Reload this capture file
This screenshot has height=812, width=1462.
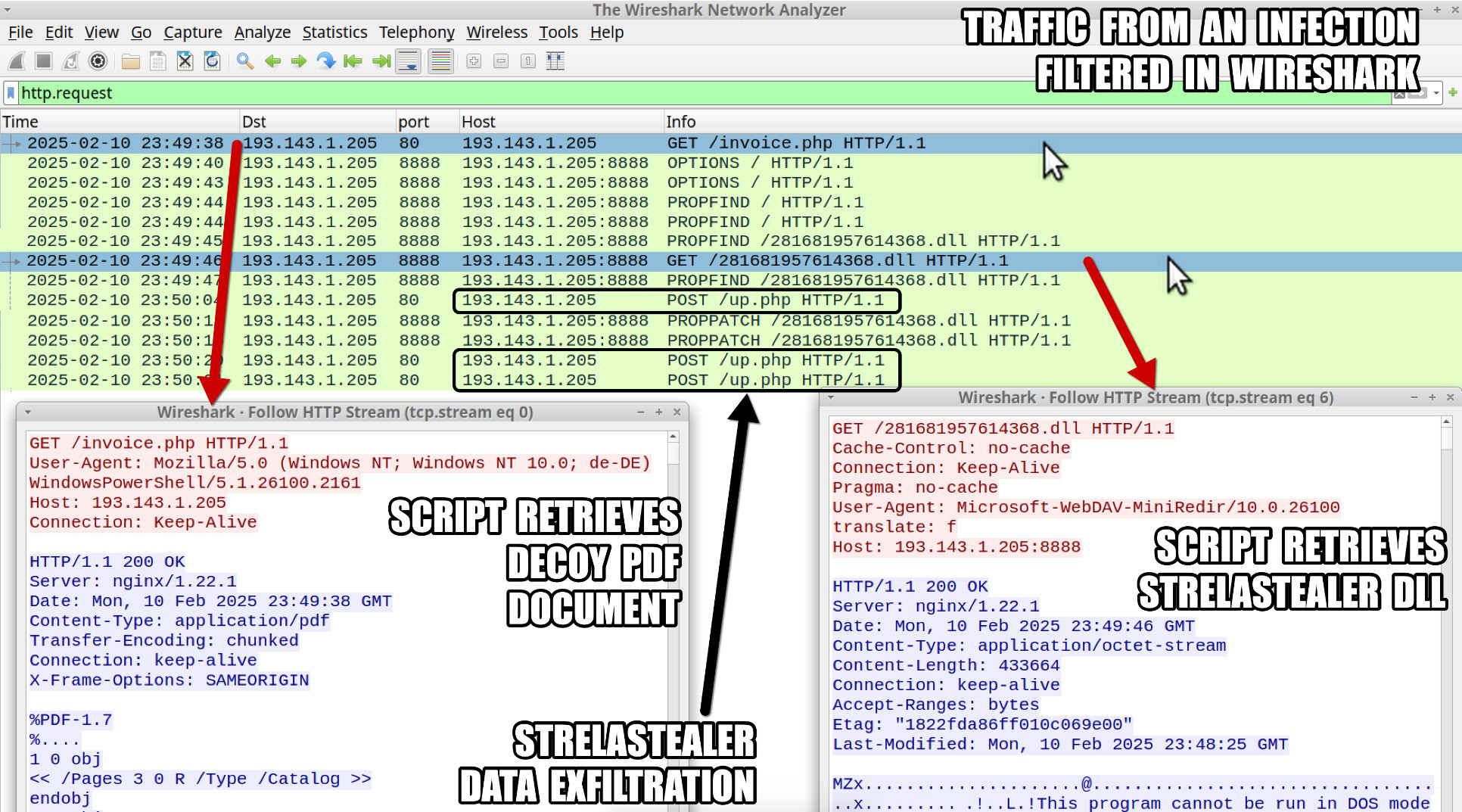click(212, 61)
